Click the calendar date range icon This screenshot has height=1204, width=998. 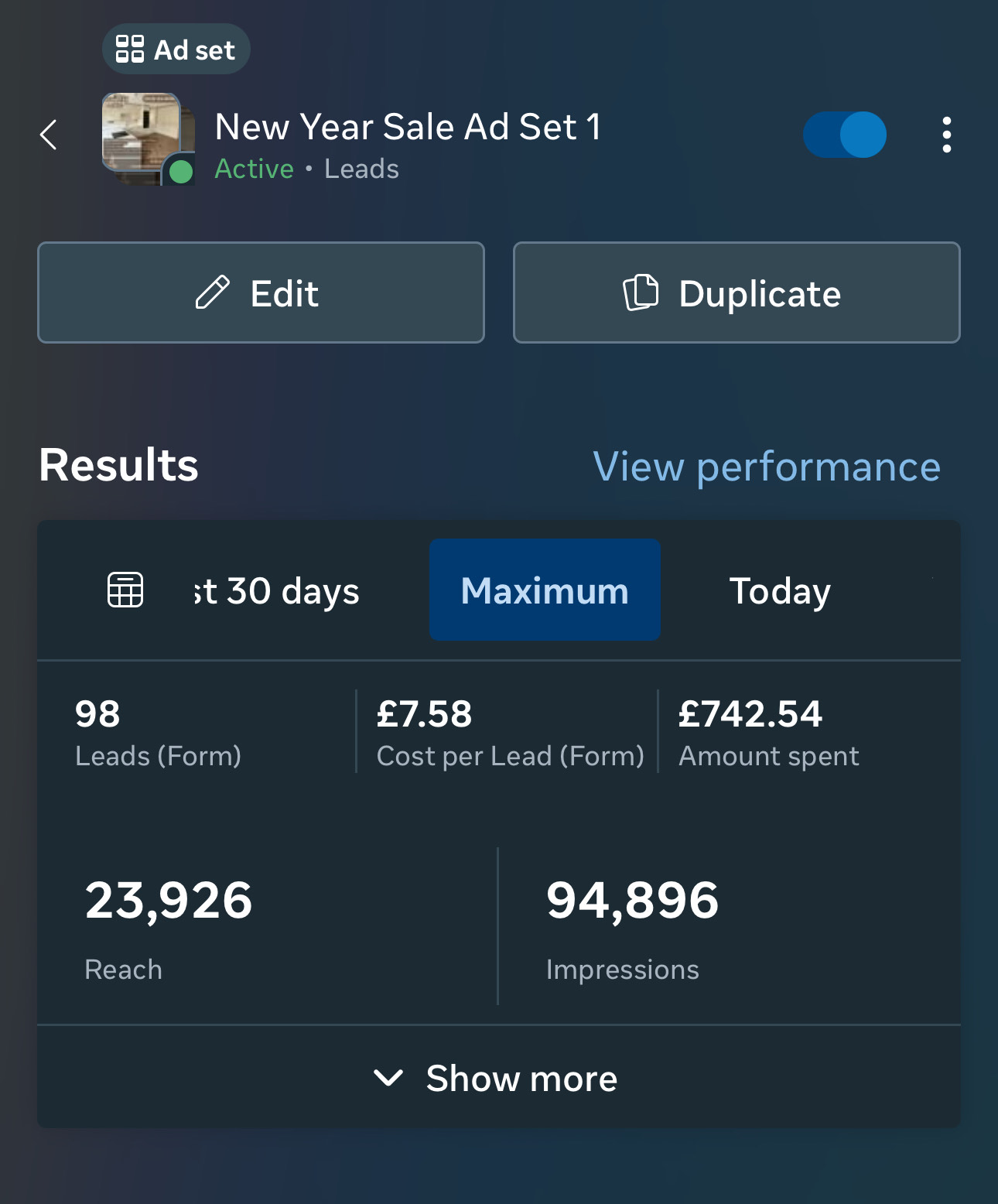point(125,590)
